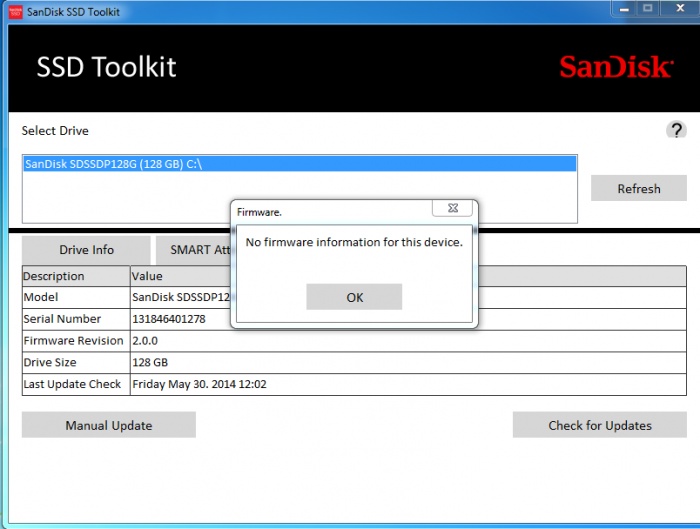
Task: Click the Manual Update button
Action: click(109, 425)
